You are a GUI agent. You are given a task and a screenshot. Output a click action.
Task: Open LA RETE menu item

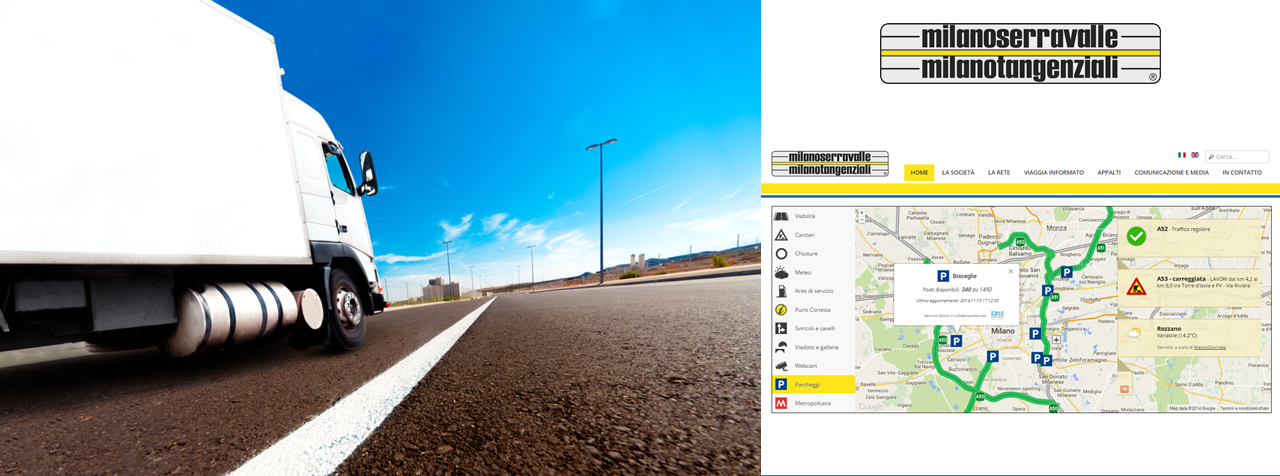[999, 172]
